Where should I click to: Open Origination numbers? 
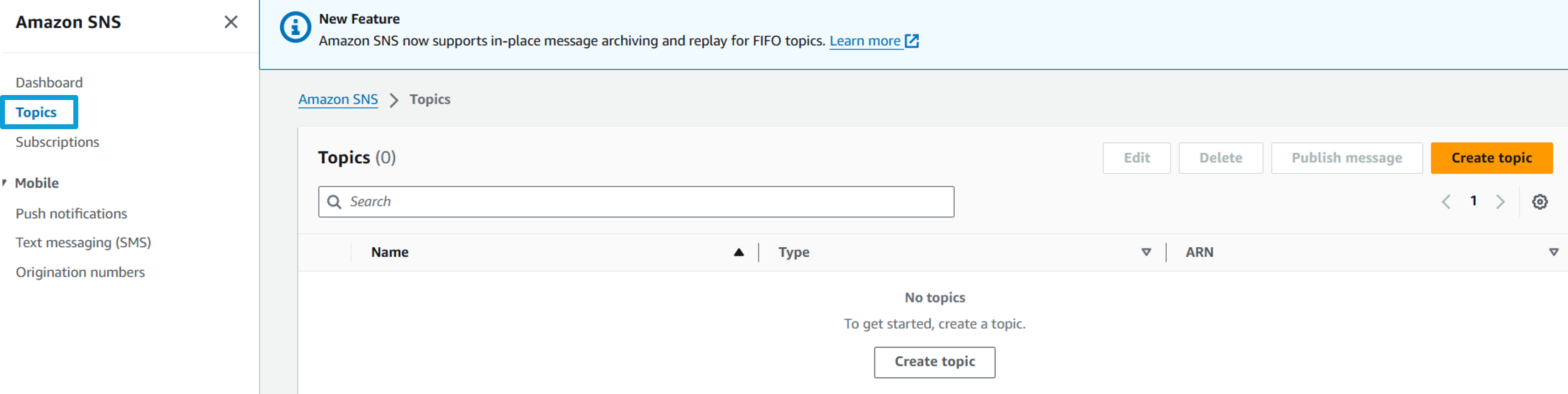pyautogui.click(x=80, y=272)
